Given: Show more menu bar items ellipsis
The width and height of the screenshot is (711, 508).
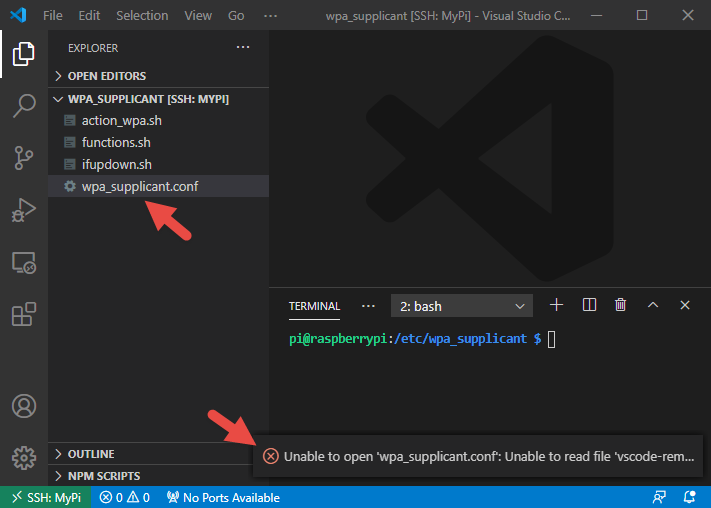Looking at the screenshot, I should 270,16.
